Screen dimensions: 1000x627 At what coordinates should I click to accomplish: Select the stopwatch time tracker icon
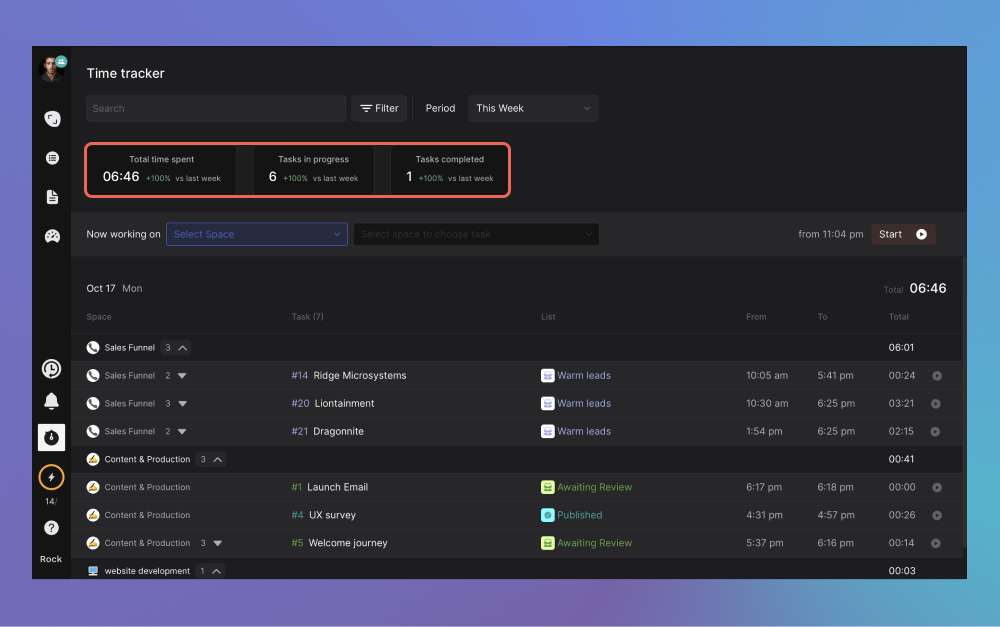point(51,437)
